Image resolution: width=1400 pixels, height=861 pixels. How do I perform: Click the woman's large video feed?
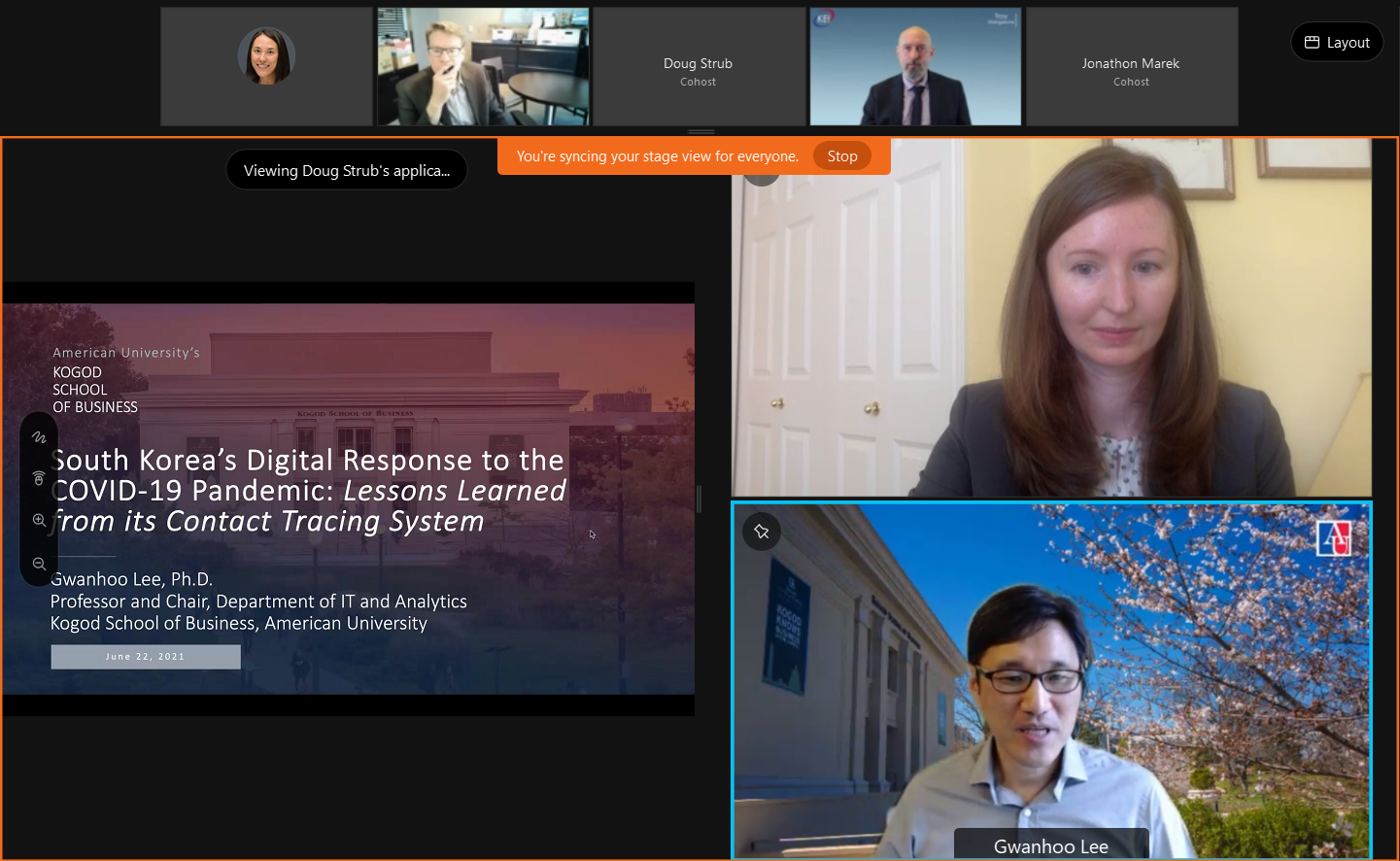[x=1051, y=318]
